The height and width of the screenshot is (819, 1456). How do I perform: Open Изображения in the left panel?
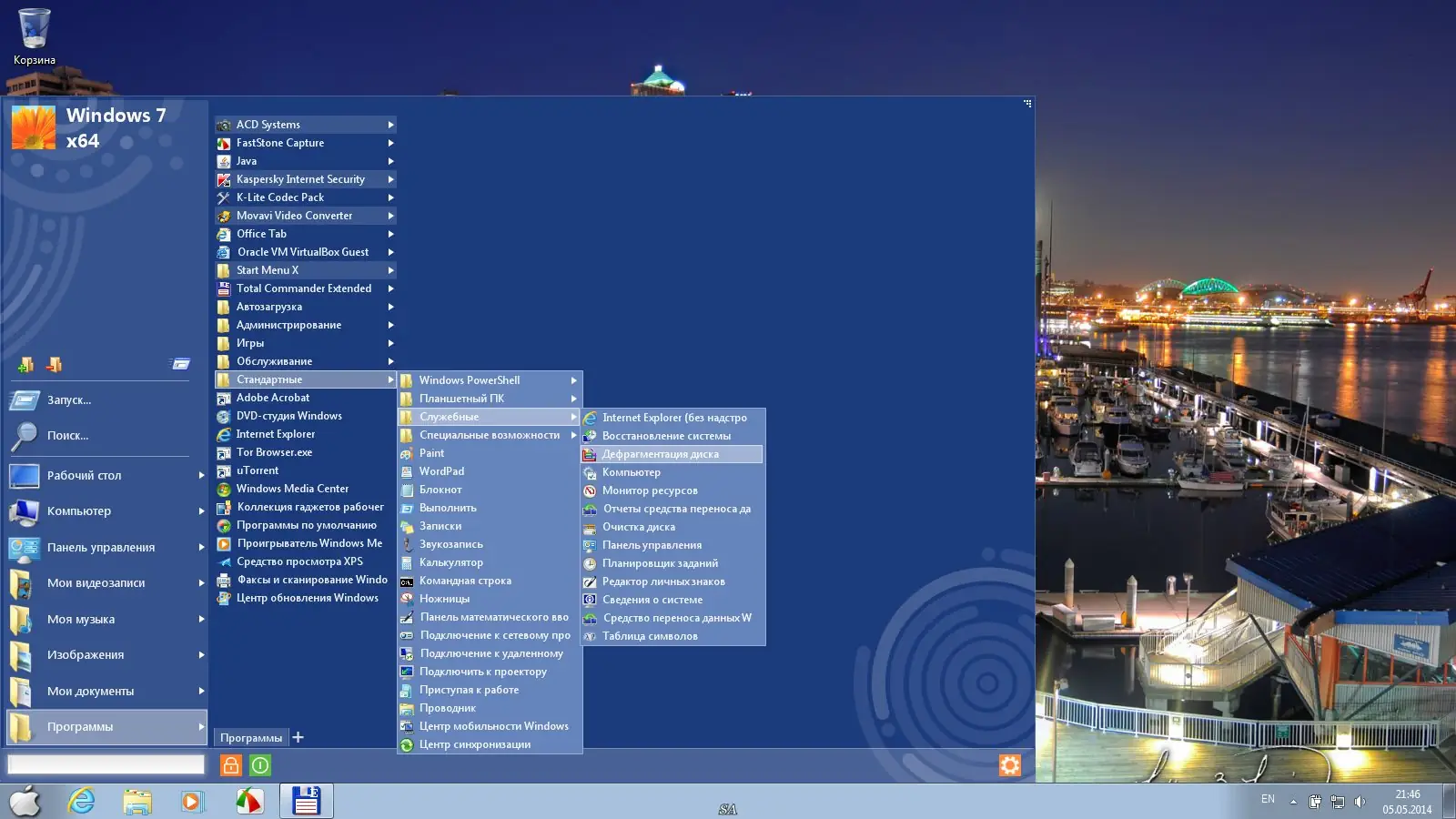tap(106, 654)
